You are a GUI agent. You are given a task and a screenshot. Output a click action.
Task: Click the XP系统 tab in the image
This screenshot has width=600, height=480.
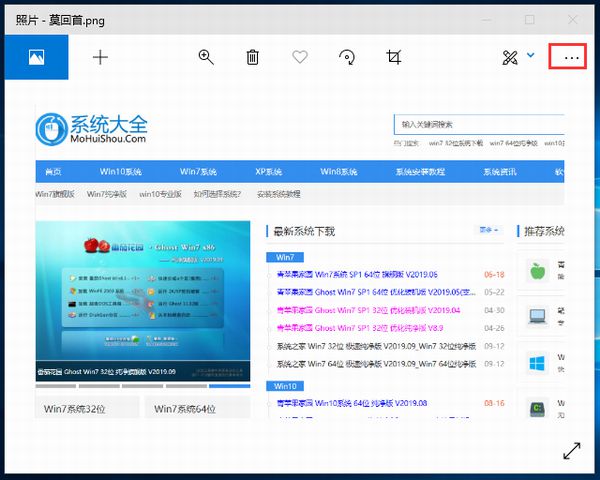pyautogui.click(x=271, y=171)
